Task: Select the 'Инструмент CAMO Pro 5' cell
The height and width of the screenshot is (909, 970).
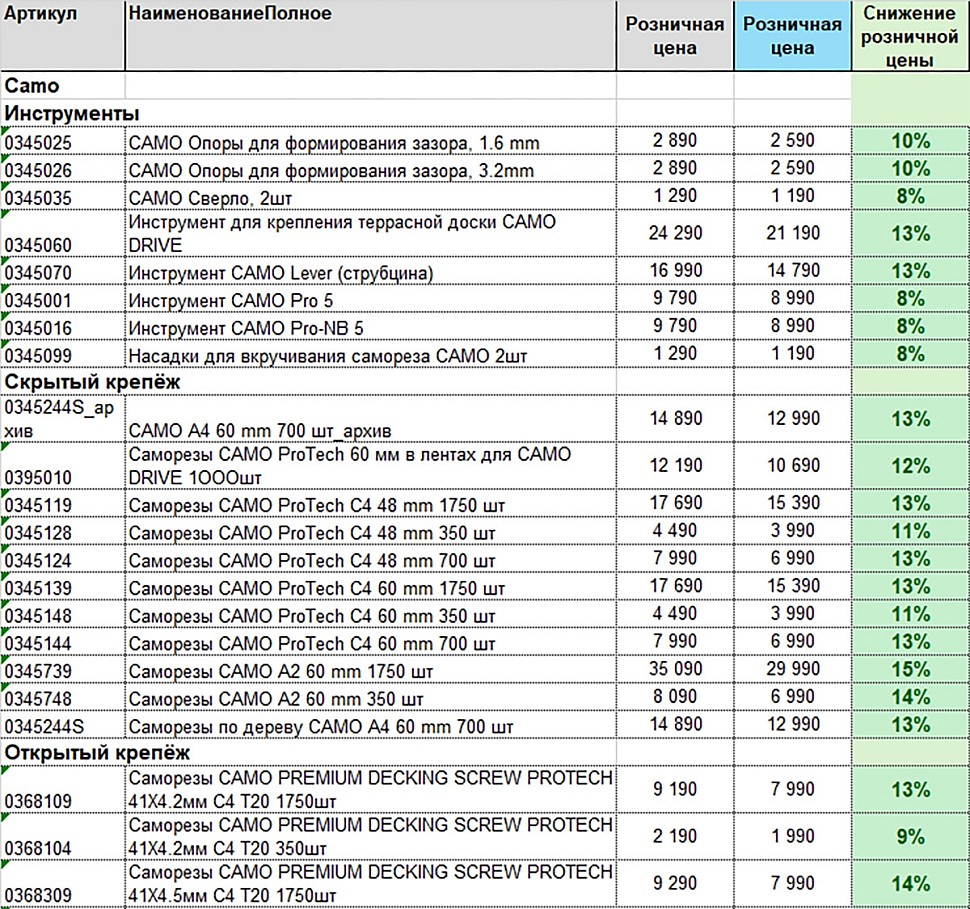Action: [371, 299]
